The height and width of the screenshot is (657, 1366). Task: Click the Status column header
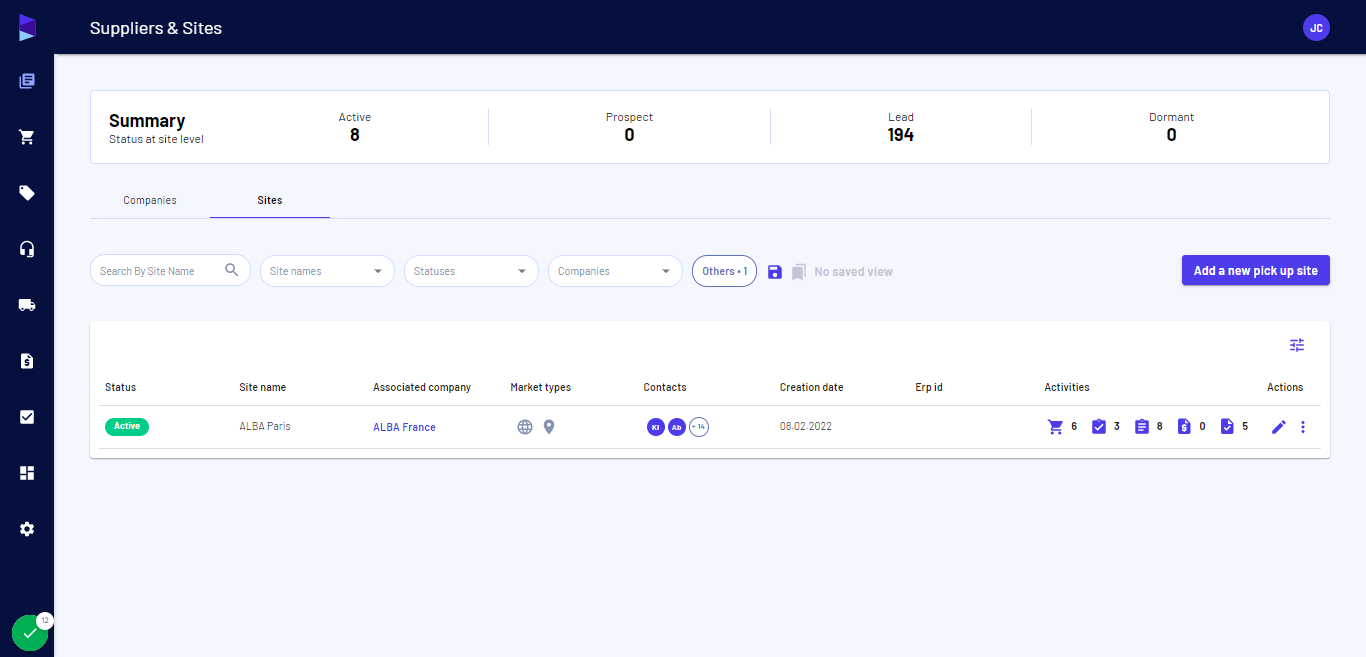click(120, 387)
